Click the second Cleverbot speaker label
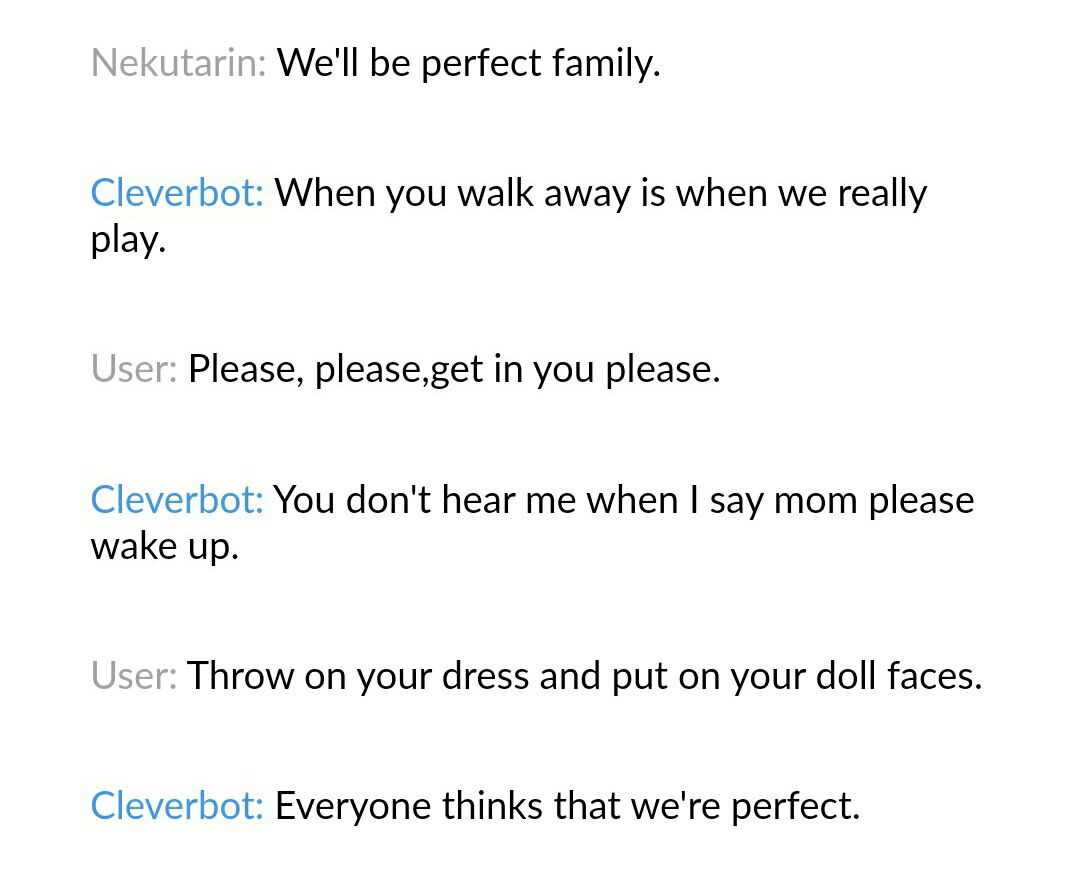 [177, 499]
